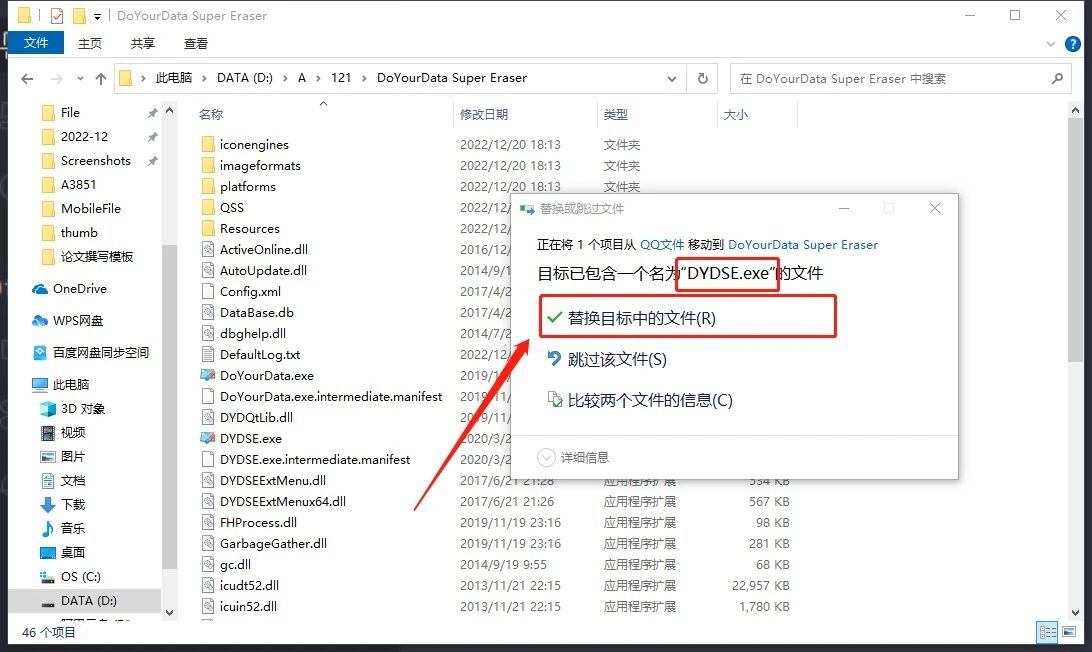The image size is (1092, 652).
Task: Open 桌面 in the navigation pane
Action: pos(72,552)
